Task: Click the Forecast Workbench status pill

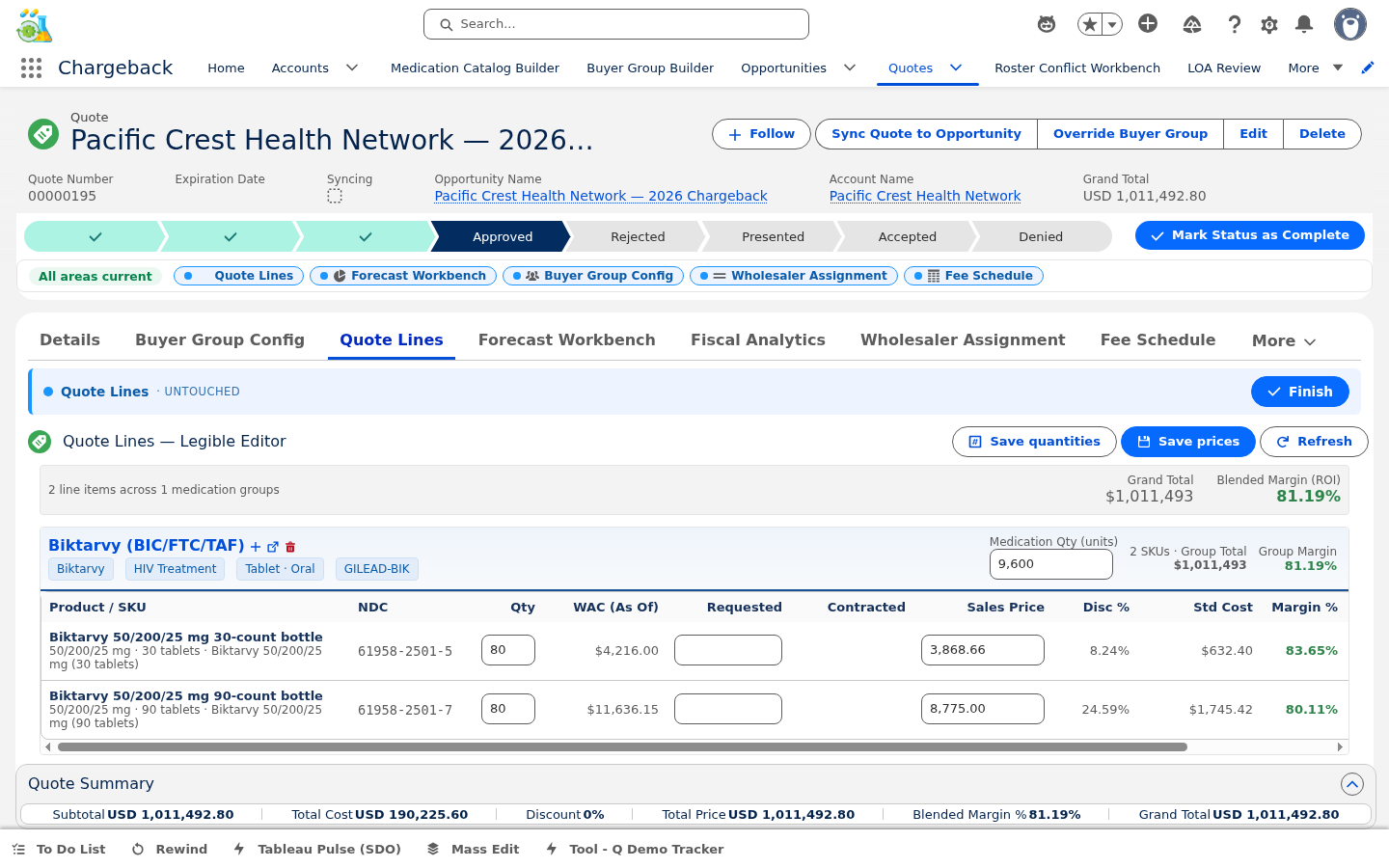Action: 403,276
